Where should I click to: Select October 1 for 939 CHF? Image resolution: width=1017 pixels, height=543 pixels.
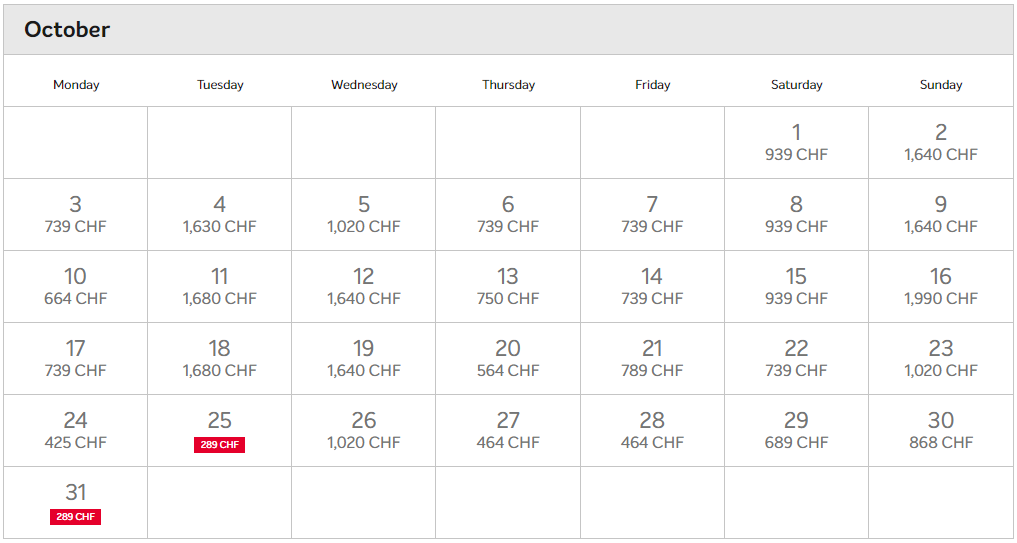796,142
